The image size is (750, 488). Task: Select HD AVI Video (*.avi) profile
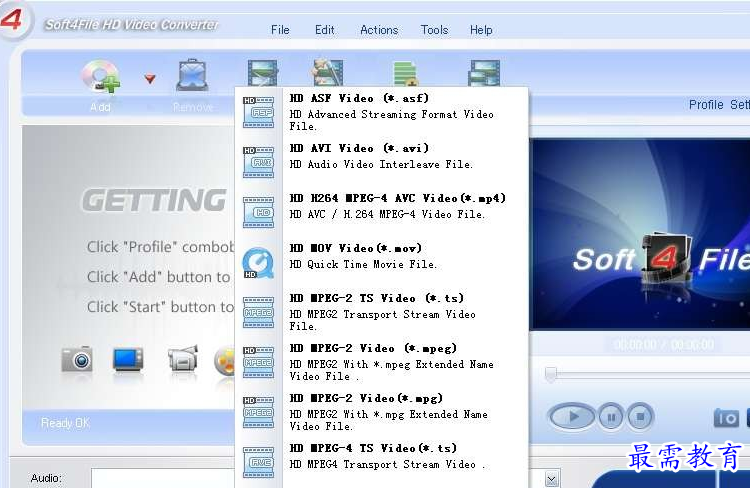coord(383,162)
